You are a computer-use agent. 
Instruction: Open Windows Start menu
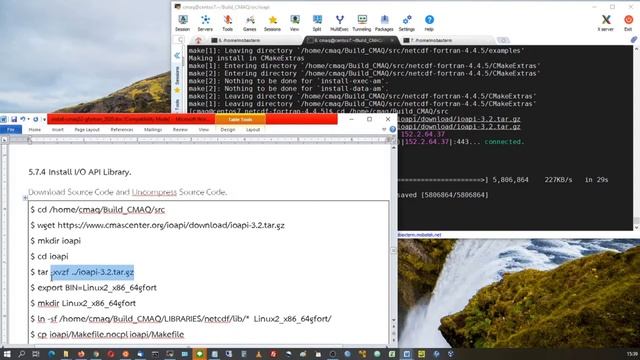pos(7,354)
